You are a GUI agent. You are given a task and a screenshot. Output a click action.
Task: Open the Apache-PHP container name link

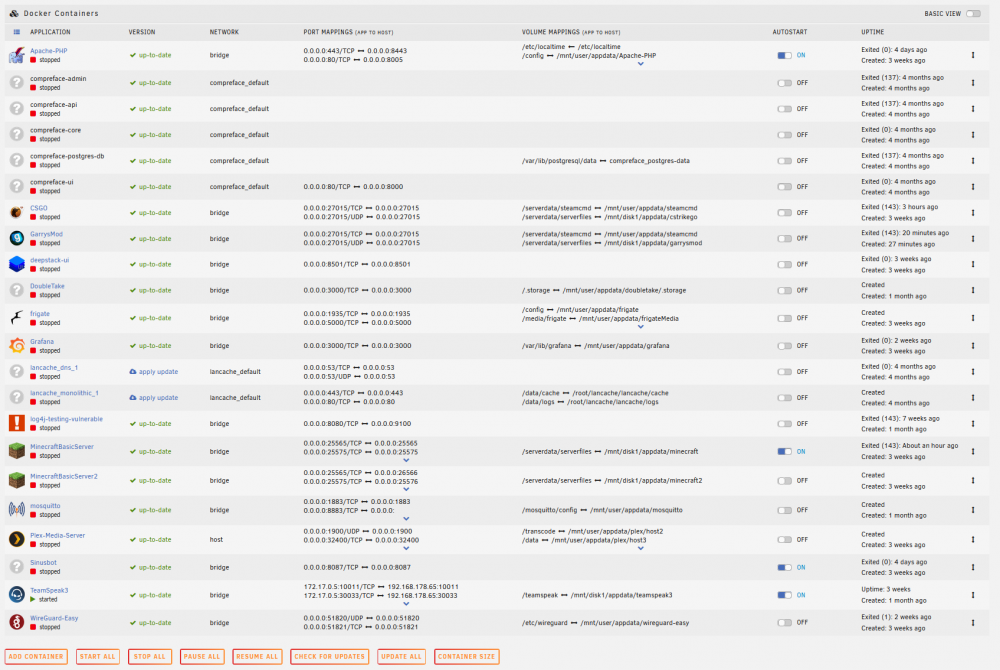pos(48,51)
